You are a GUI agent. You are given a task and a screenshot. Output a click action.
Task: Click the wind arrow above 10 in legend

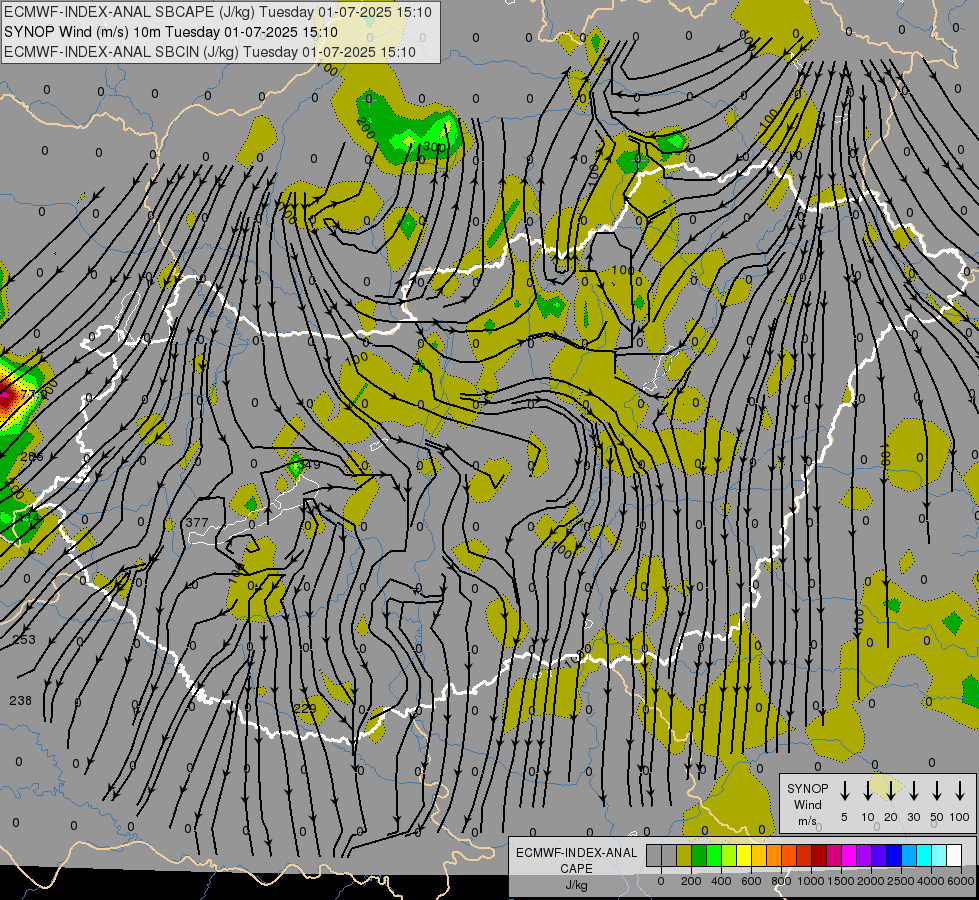click(868, 791)
